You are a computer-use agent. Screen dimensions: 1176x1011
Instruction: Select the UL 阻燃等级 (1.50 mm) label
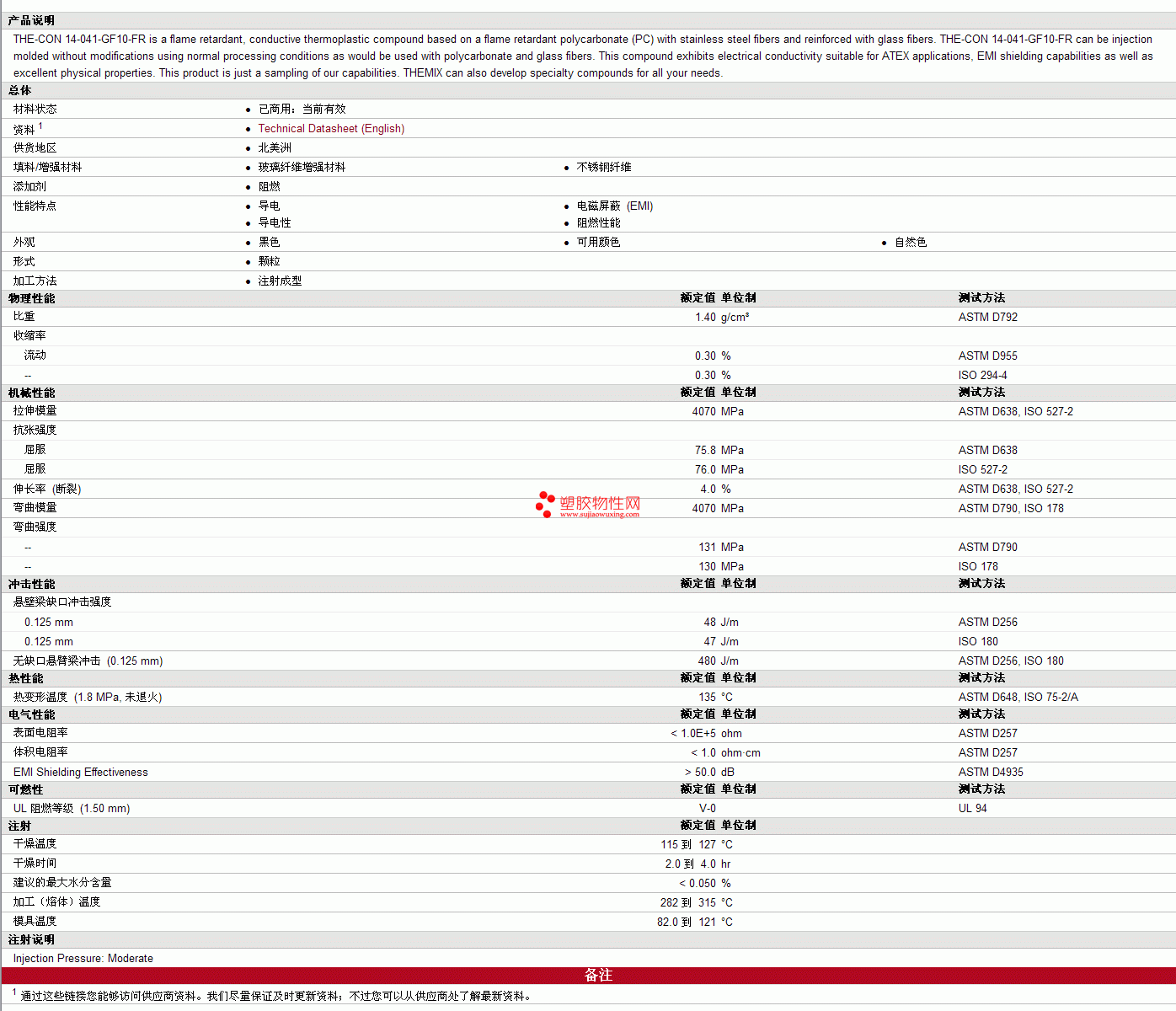tap(72, 809)
